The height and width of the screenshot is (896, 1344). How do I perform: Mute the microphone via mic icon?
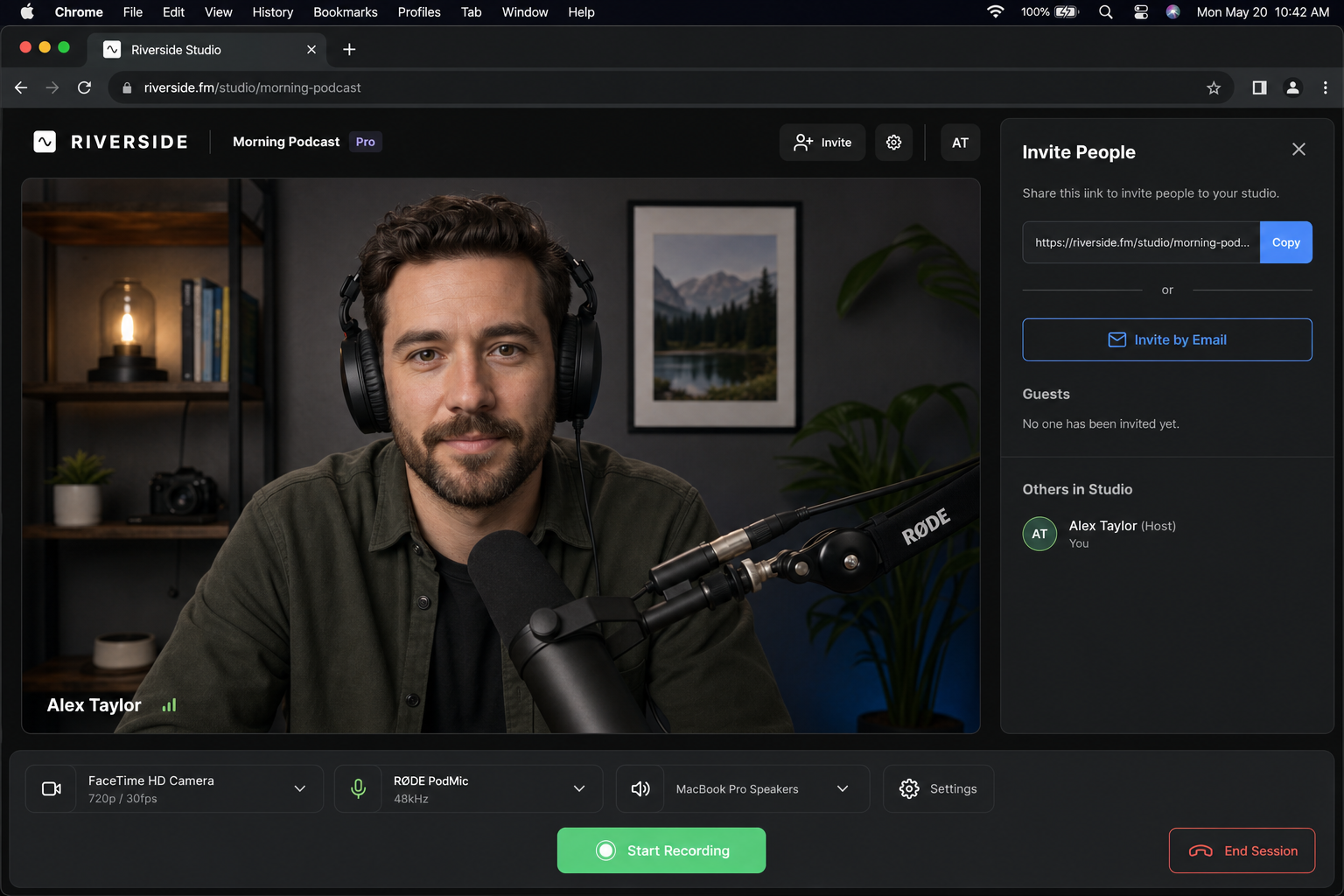[358, 788]
